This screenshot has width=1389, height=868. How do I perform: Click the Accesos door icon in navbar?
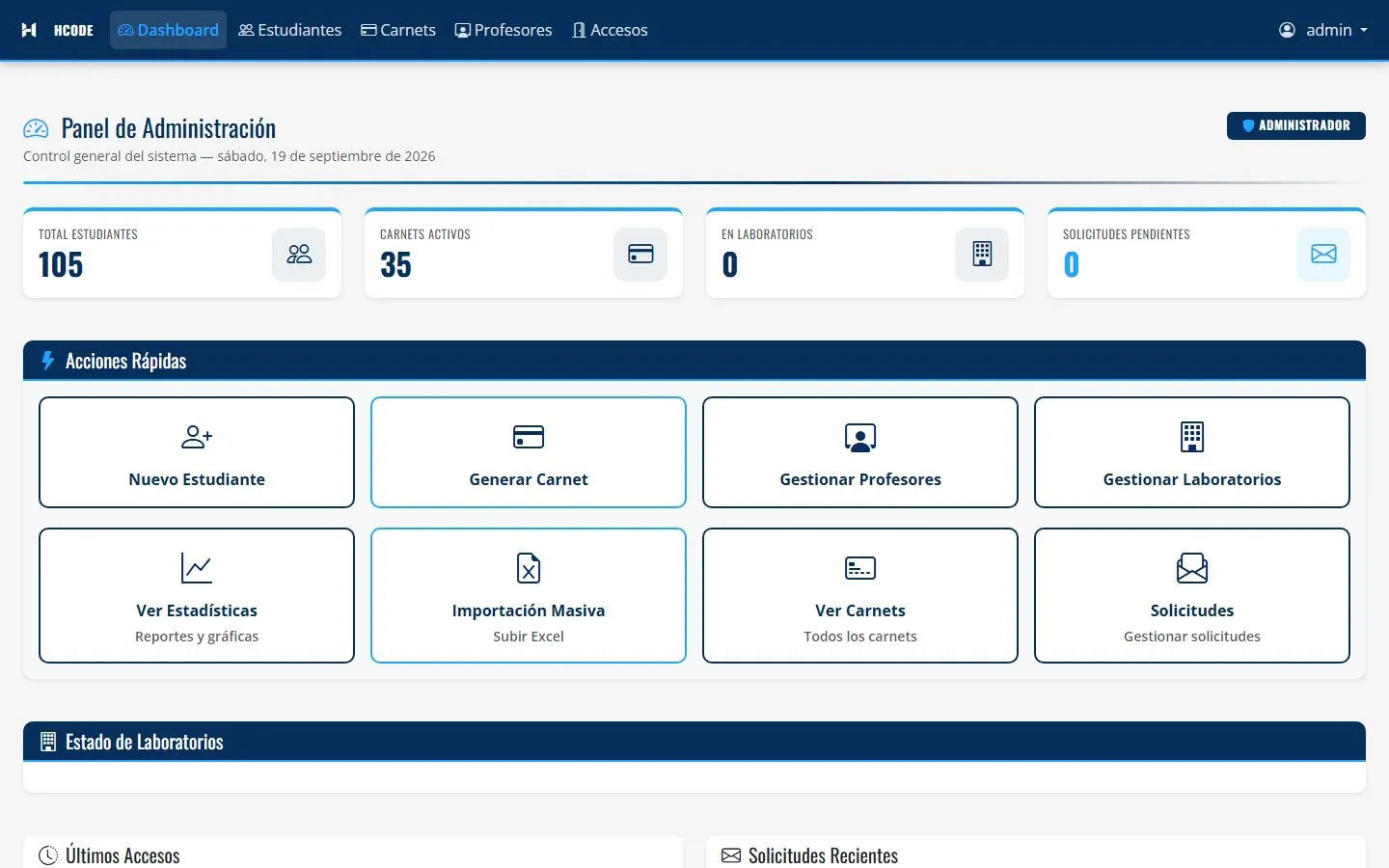click(x=579, y=30)
